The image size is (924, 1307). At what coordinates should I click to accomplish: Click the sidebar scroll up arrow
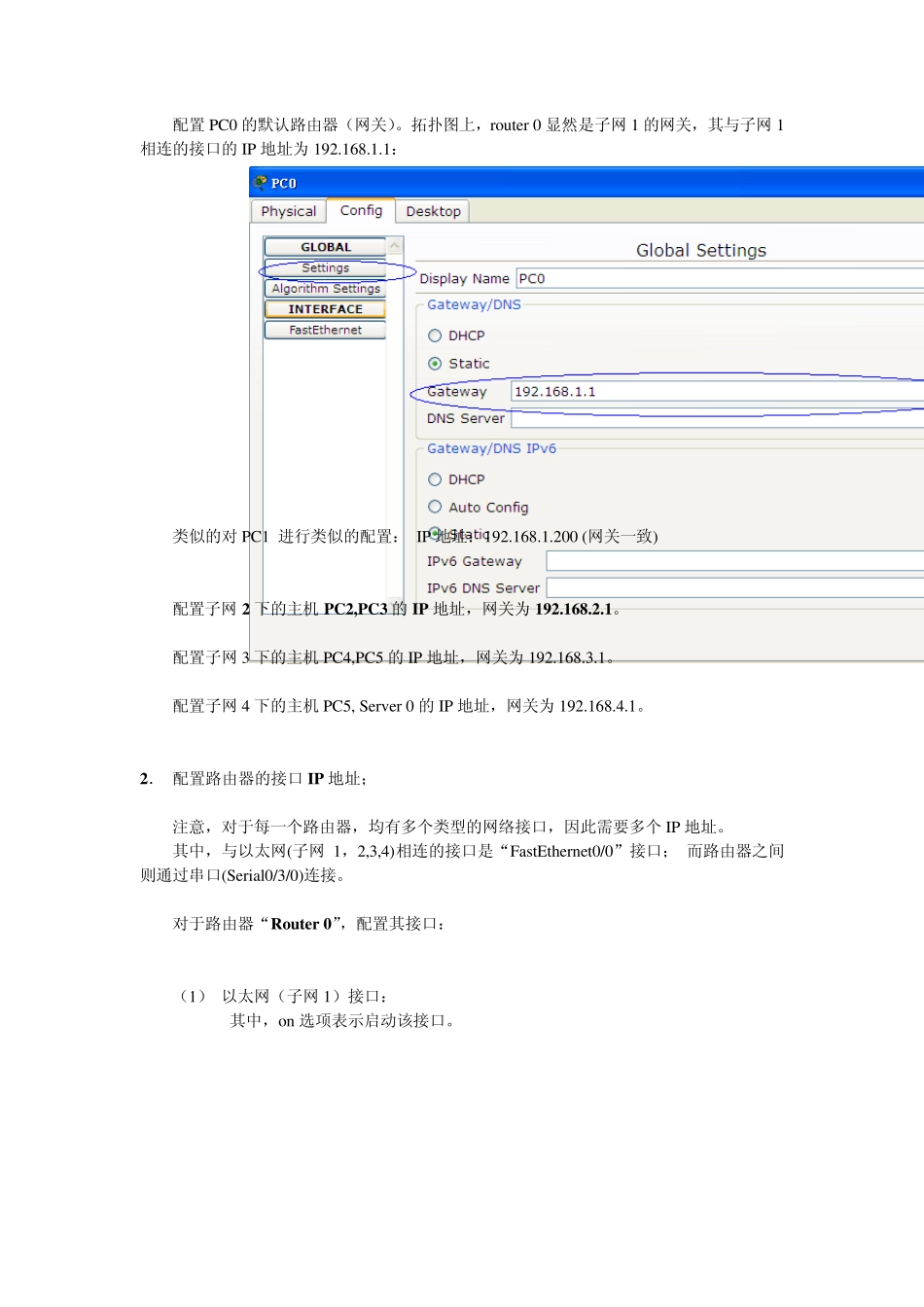coord(395,246)
